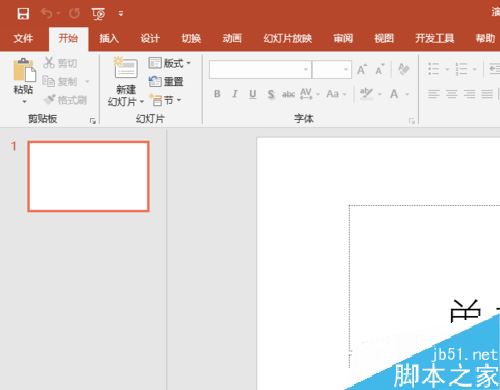Open Customize Quick Access Toolbar arrow
Image resolution: width=500 pixels, height=390 pixels.
coord(121,14)
